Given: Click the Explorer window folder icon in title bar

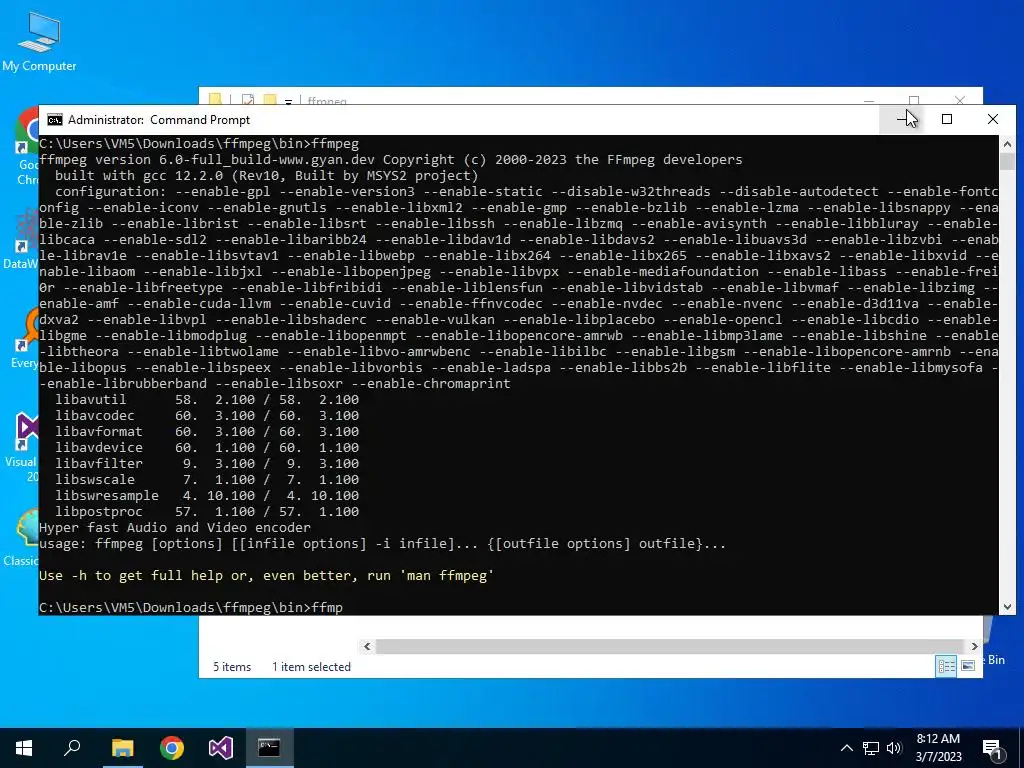Looking at the screenshot, I should tap(215, 100).
